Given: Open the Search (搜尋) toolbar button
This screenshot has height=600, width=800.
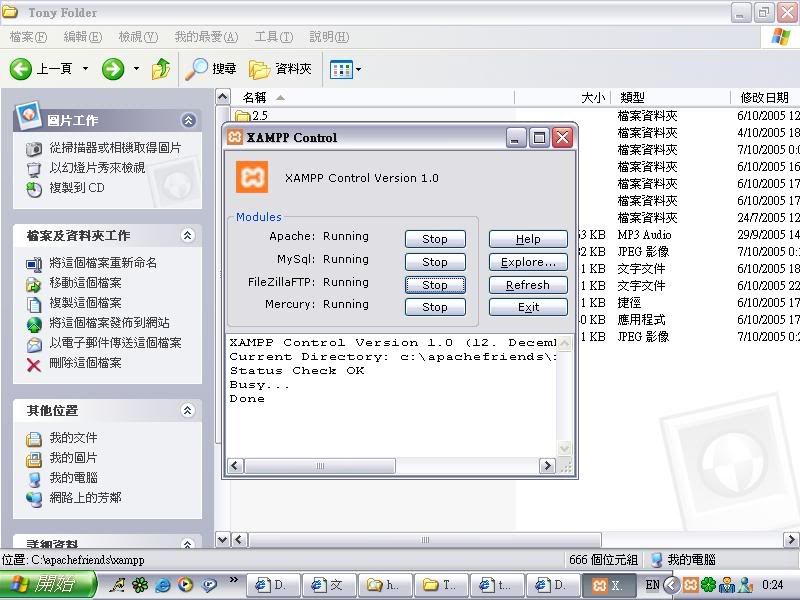Looking at the screenshot, I should click(211, 69).
